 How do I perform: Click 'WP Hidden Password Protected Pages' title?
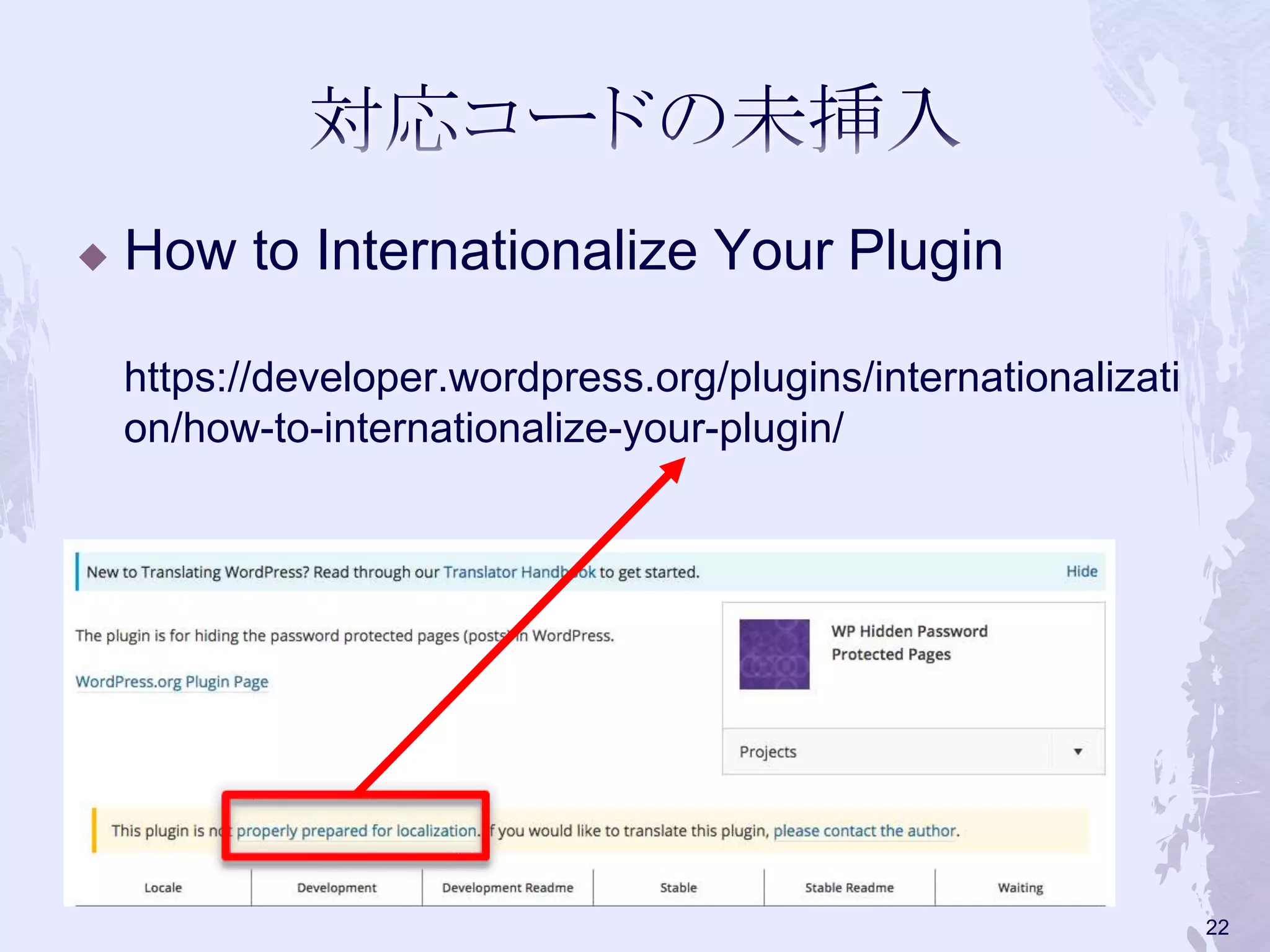(909, 643)
